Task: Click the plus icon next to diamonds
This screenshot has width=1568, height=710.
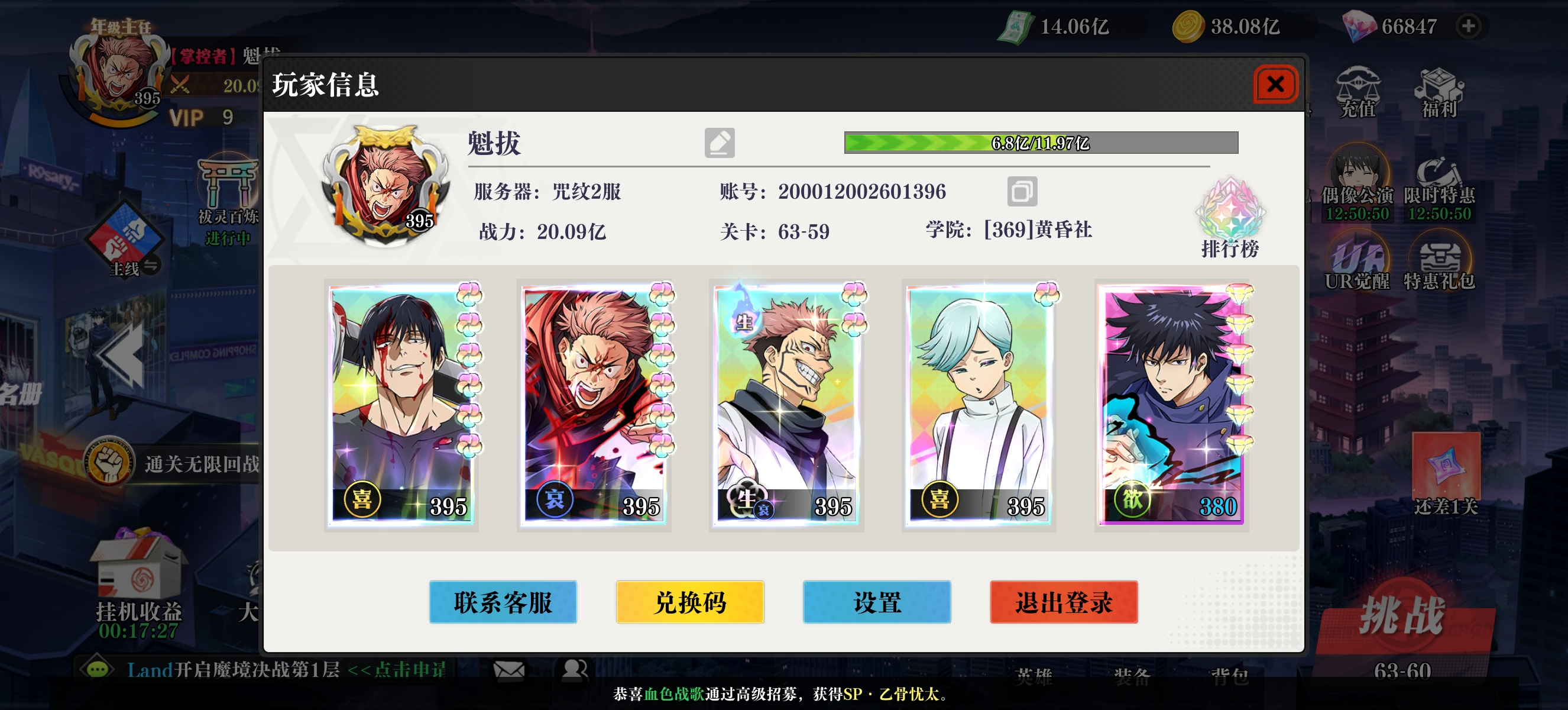Action: pos(1468,26)
